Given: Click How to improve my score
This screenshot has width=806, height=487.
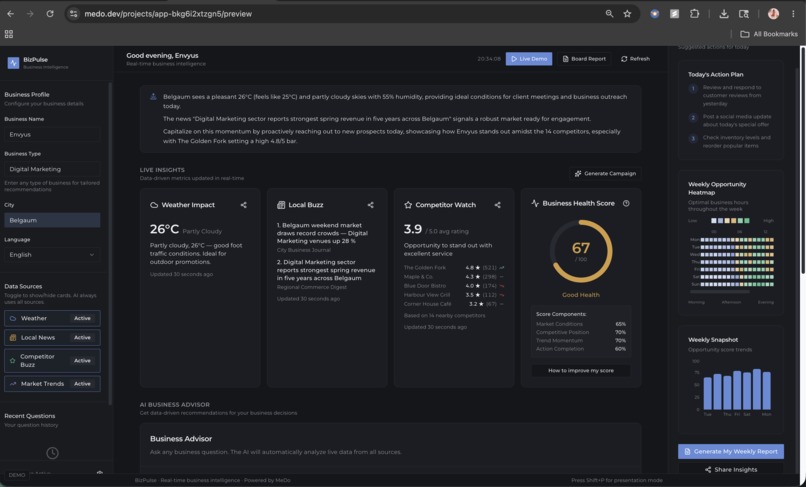Looking at the screenshot, I should click(x=581, y=370).
